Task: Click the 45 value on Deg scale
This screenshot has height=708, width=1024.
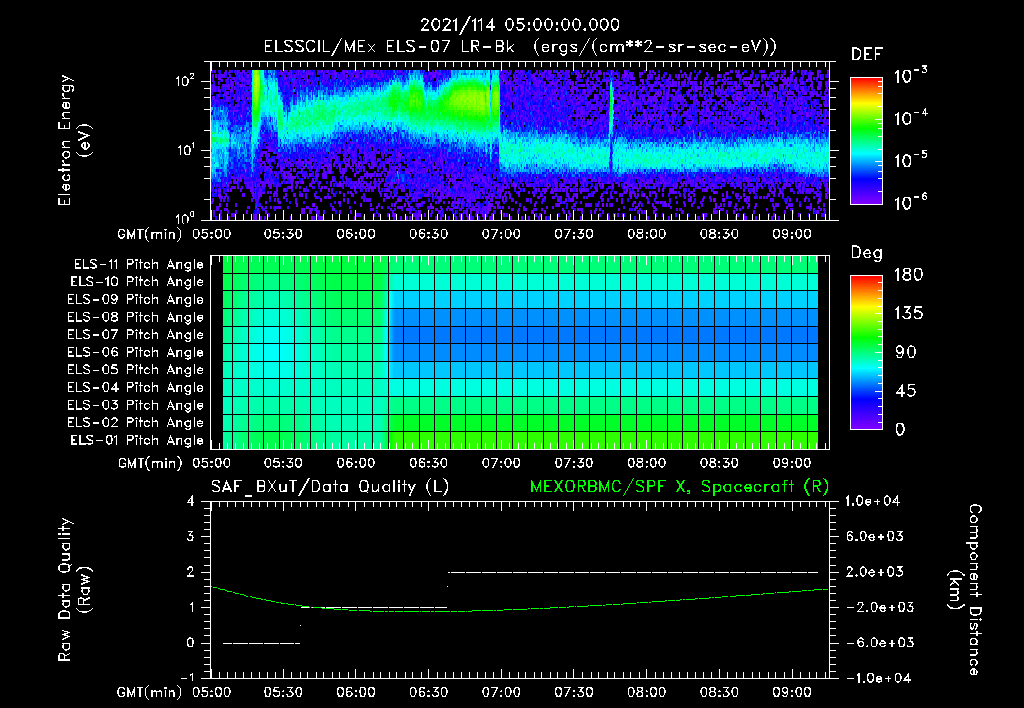Action: coord(906,391)
